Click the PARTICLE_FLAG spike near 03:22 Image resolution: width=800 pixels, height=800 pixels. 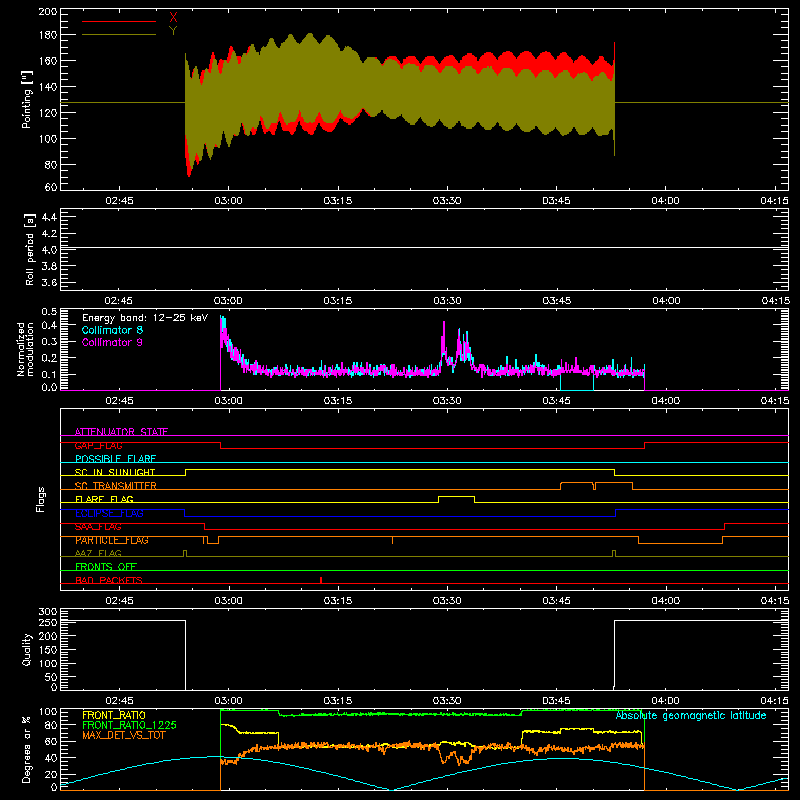pyautogui.click(x=392, y=540)
